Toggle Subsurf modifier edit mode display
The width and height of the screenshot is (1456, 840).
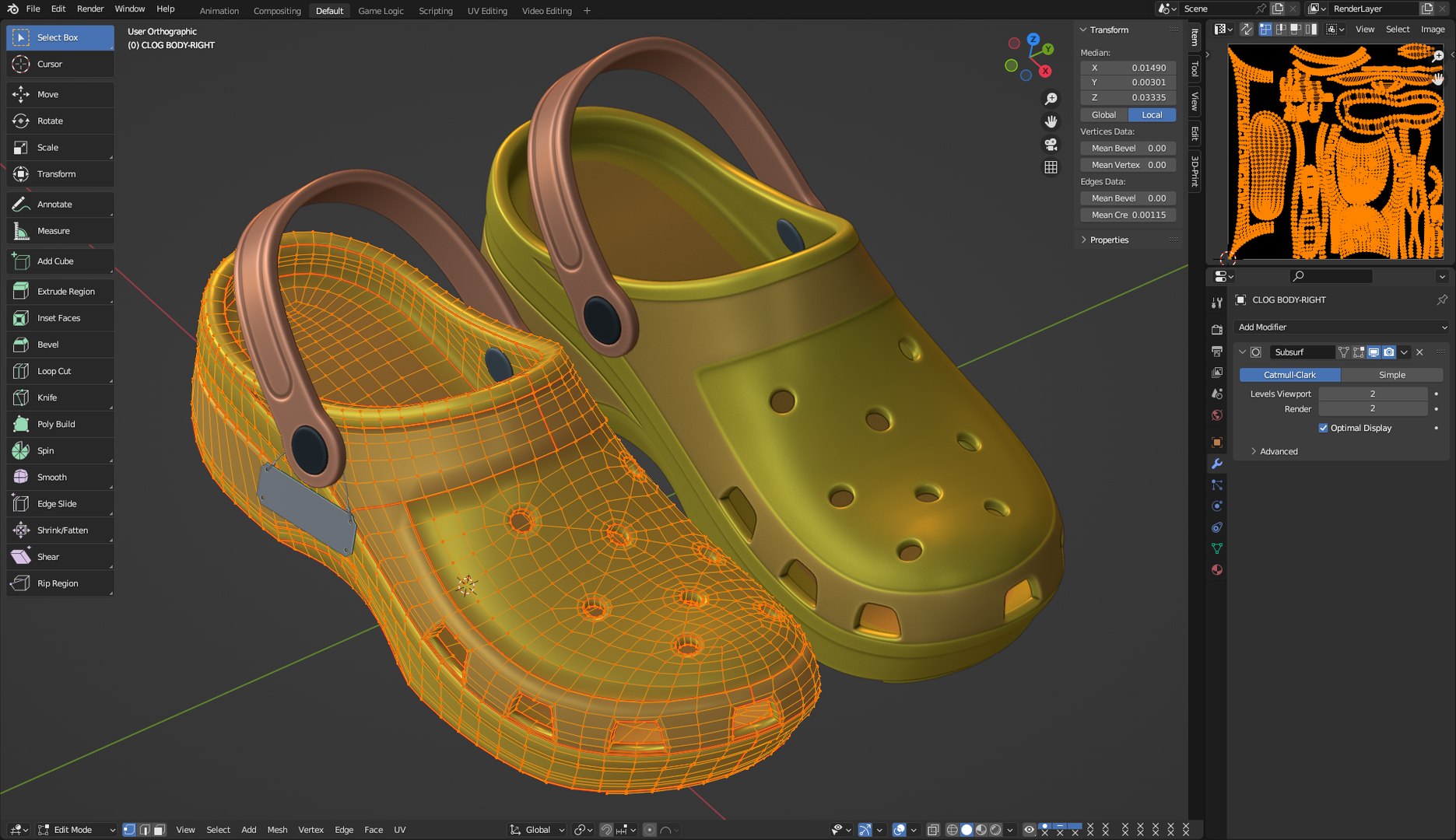(x=1359, y=352)
